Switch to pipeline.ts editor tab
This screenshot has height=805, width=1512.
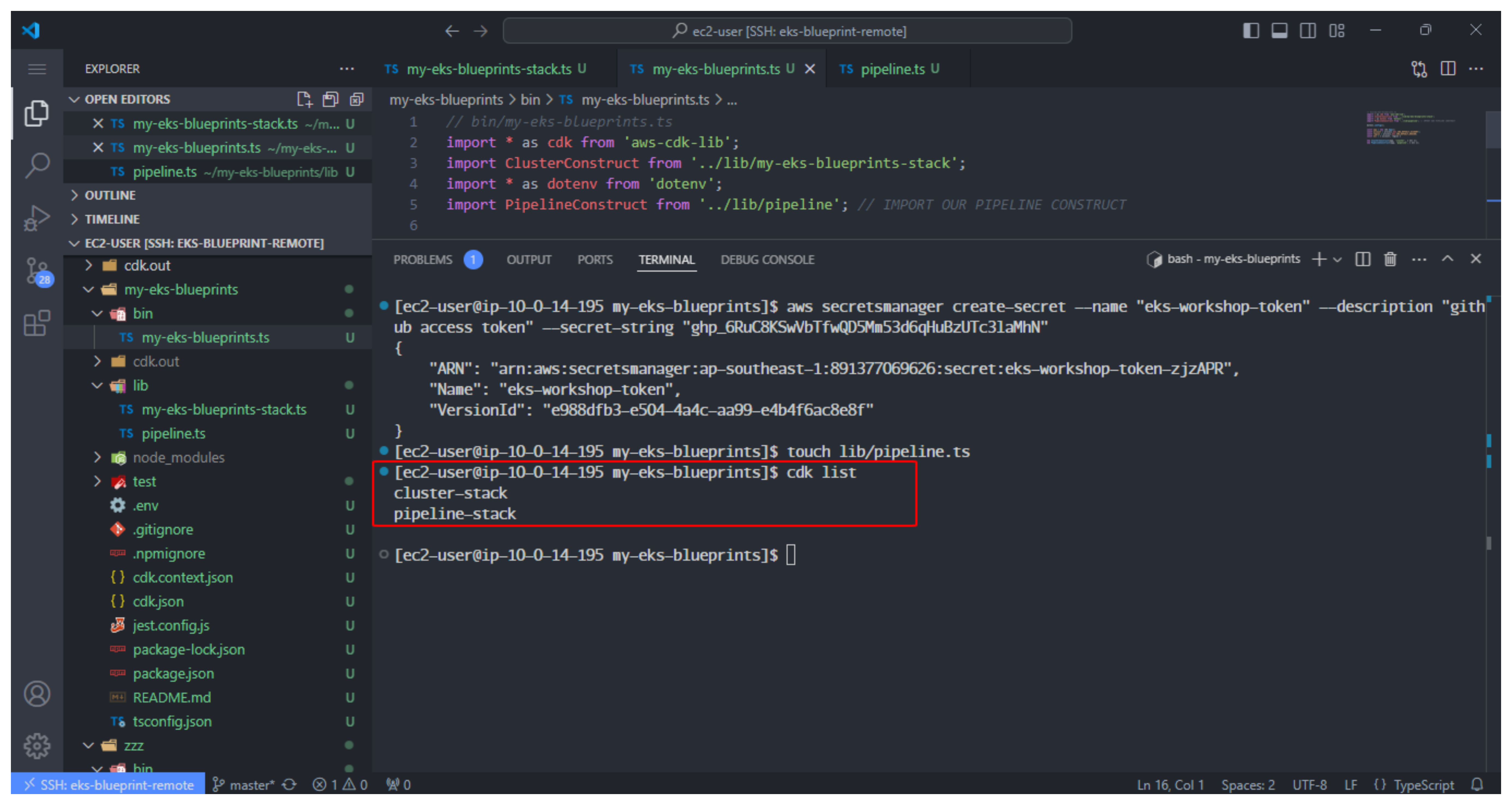click(x=889, y=69)
